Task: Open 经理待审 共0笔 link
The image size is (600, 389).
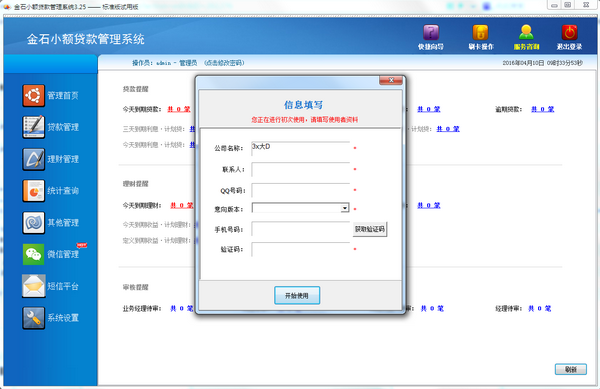Action: point(540,308)
